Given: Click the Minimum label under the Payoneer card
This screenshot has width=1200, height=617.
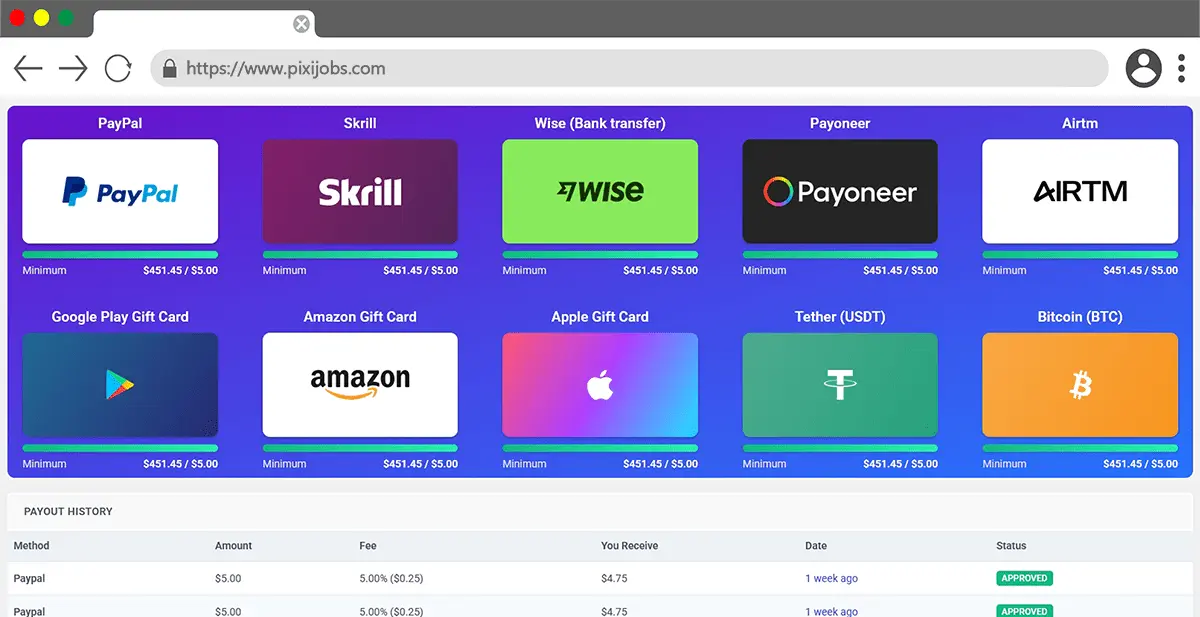Looking at the screenshot, I should (x=764, y=270).
